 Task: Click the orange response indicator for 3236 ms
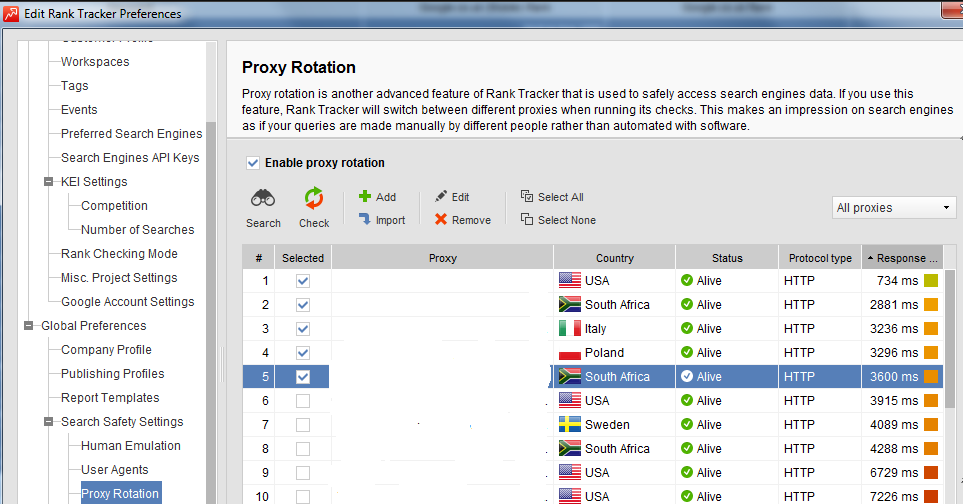(x=931, y=328)
